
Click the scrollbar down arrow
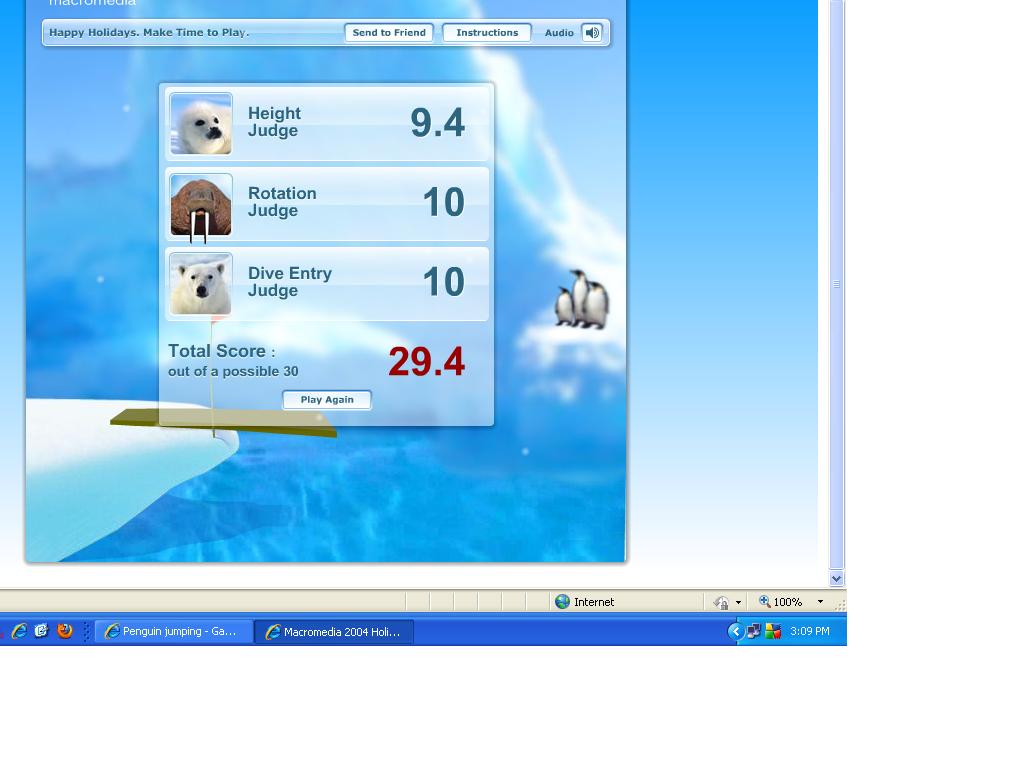click(837, 578)
